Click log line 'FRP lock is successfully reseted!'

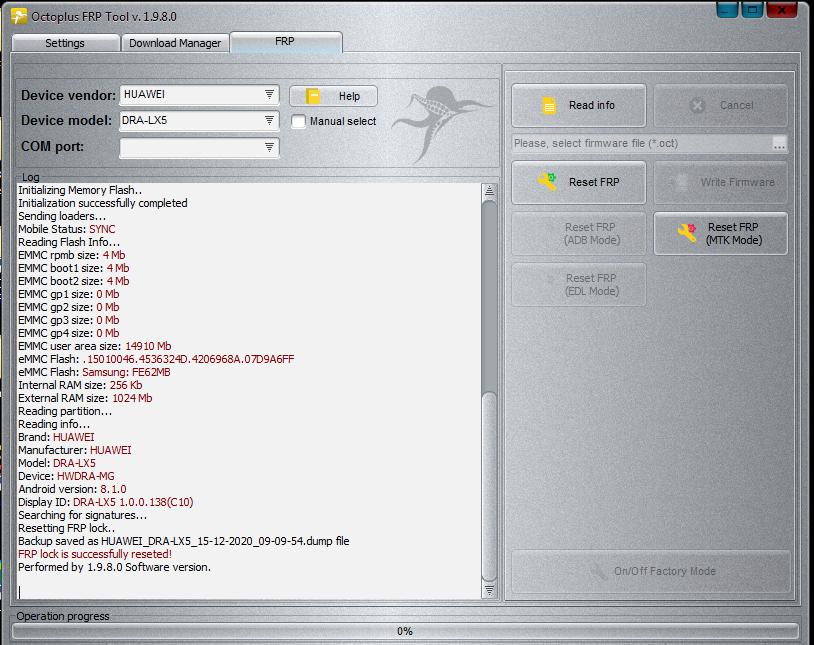tap(95, 554)
